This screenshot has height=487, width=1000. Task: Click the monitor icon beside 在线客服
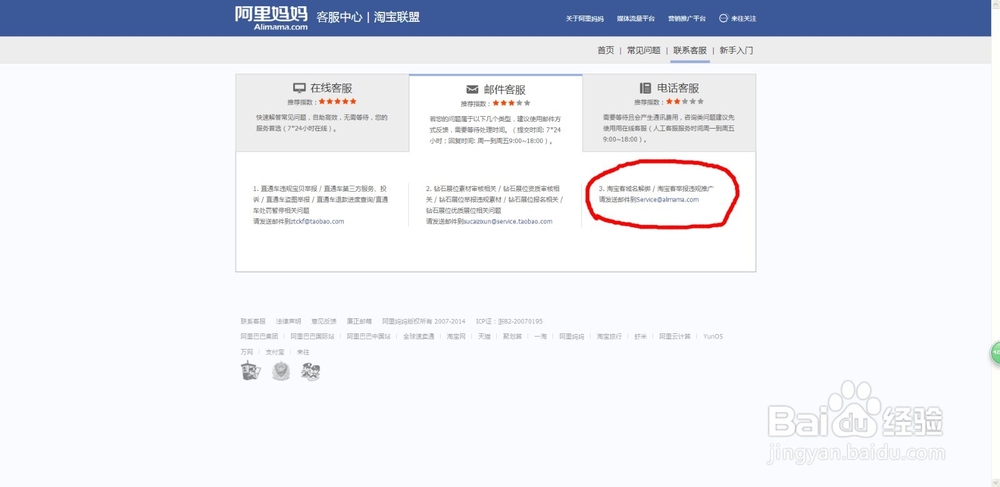[299, 89]
